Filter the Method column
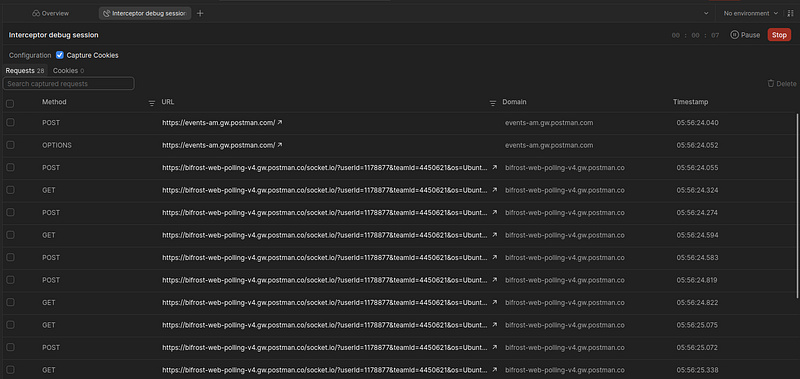The image size is (800, 379). click(x=152, y=103)
